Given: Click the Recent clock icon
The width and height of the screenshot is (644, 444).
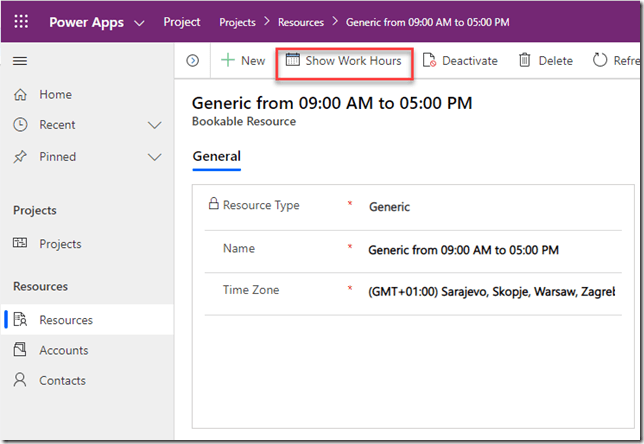Looking at the screenshot, I should (x=20, y=125).
